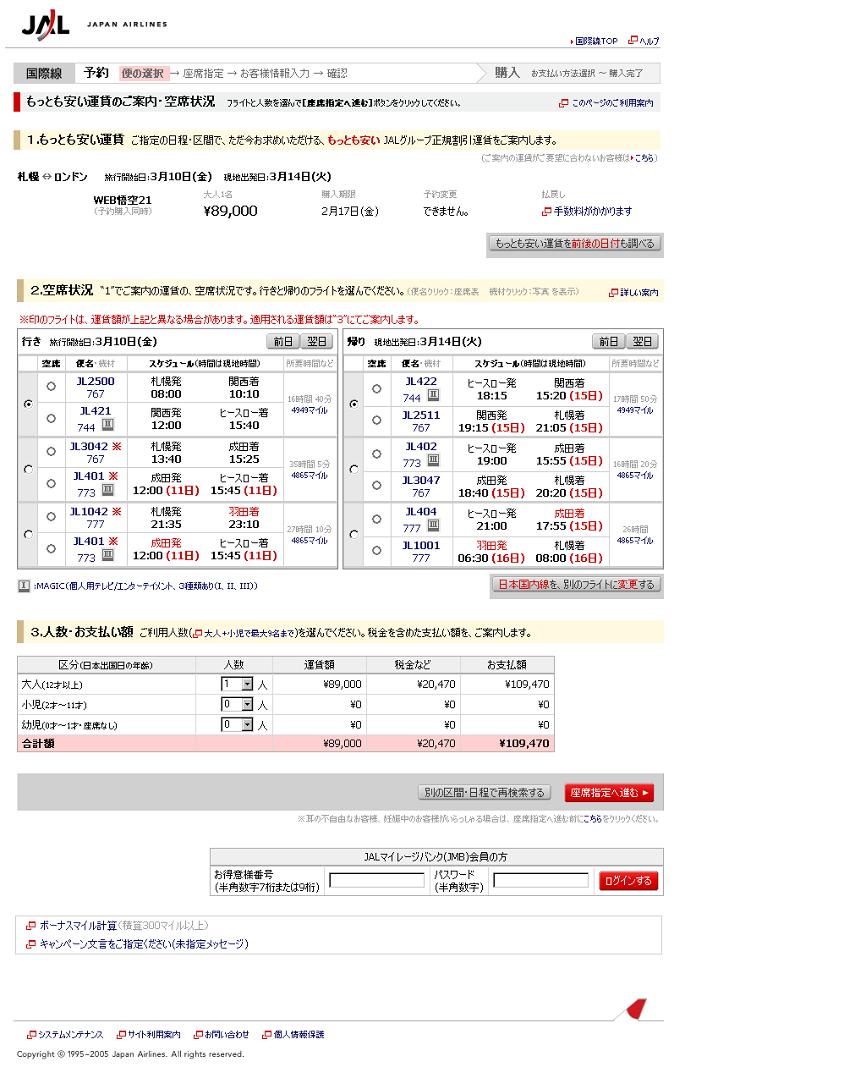Click the 翌日 button for the outbound flight
The width and height of the screenshot is (866, 1078).
point(317,342)
